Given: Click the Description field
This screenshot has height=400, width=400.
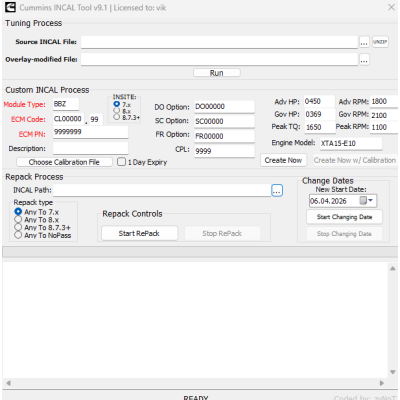Looking at the screenshot, I should click(90, 148).
